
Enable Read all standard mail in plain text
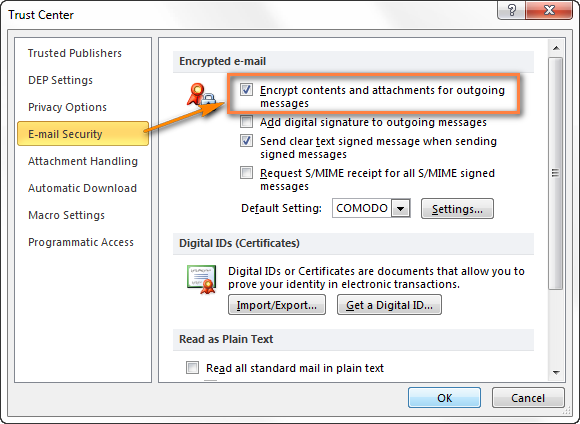coord(192,367)
